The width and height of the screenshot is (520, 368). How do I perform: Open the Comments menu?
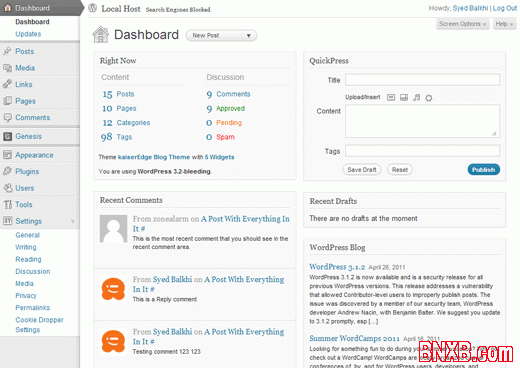[33, 118]
